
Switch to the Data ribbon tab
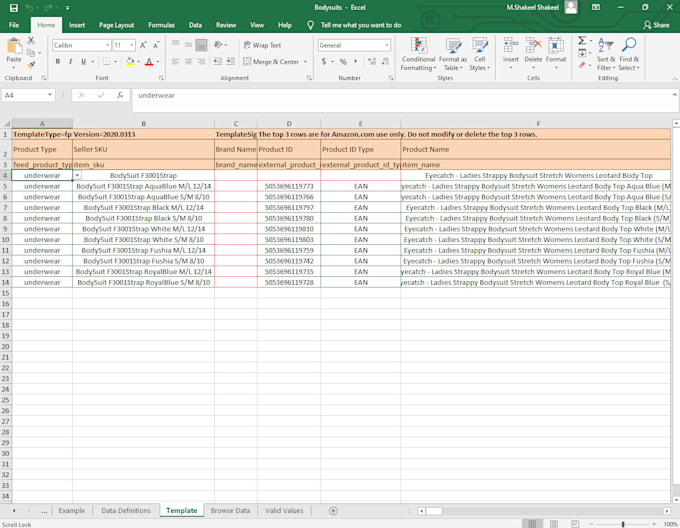tap(195, 25)
